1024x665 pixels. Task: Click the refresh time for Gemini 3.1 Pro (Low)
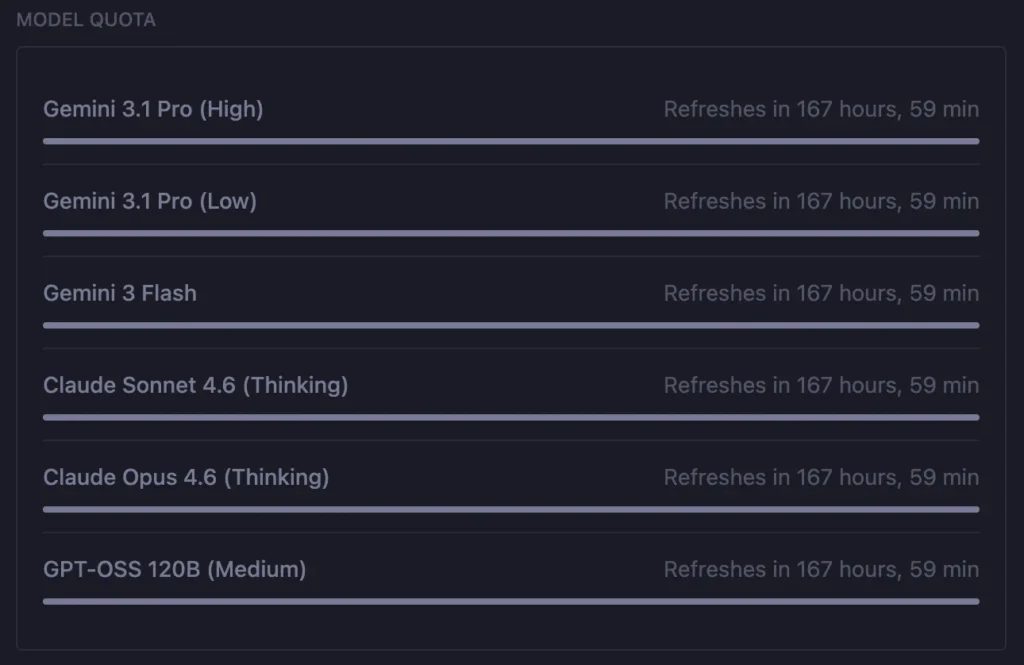tap(821, 201)
